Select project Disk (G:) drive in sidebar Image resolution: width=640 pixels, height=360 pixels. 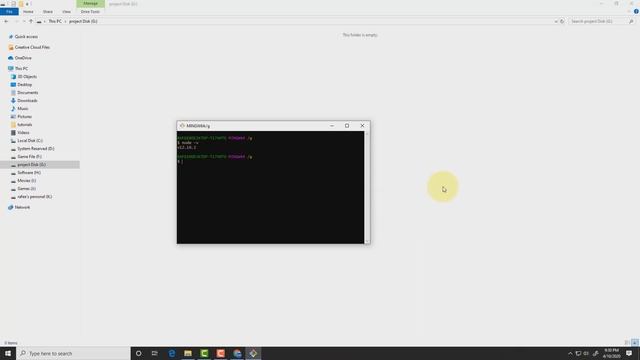[x=31, y=164]
